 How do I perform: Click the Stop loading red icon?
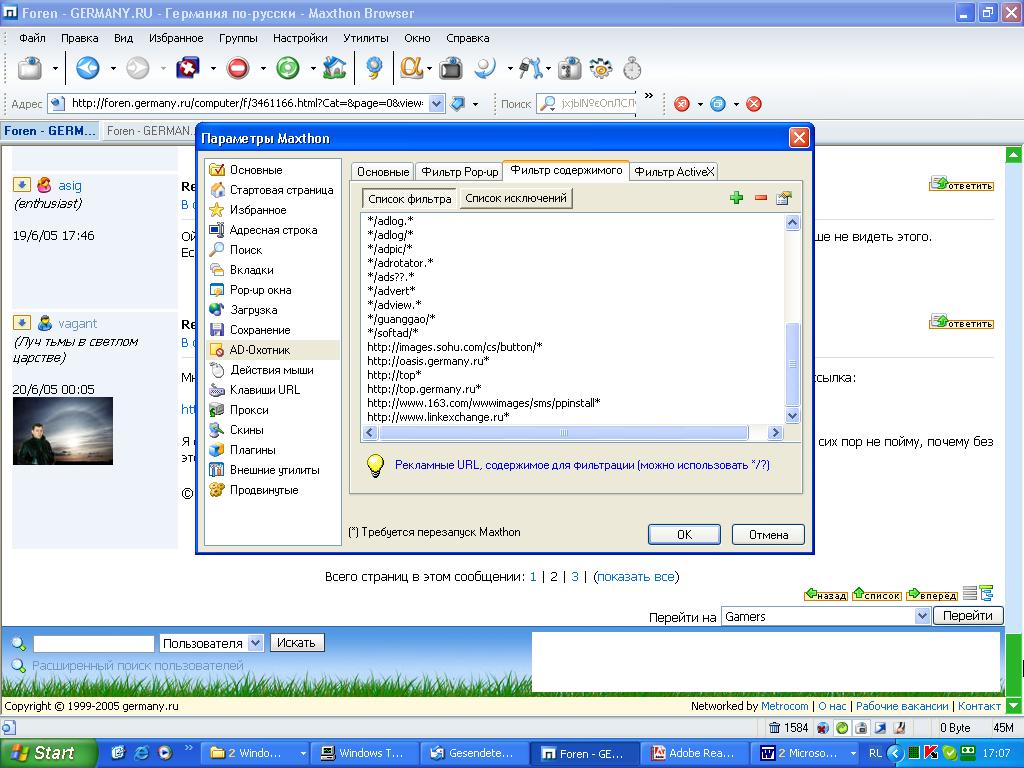(x=238, y=68)
